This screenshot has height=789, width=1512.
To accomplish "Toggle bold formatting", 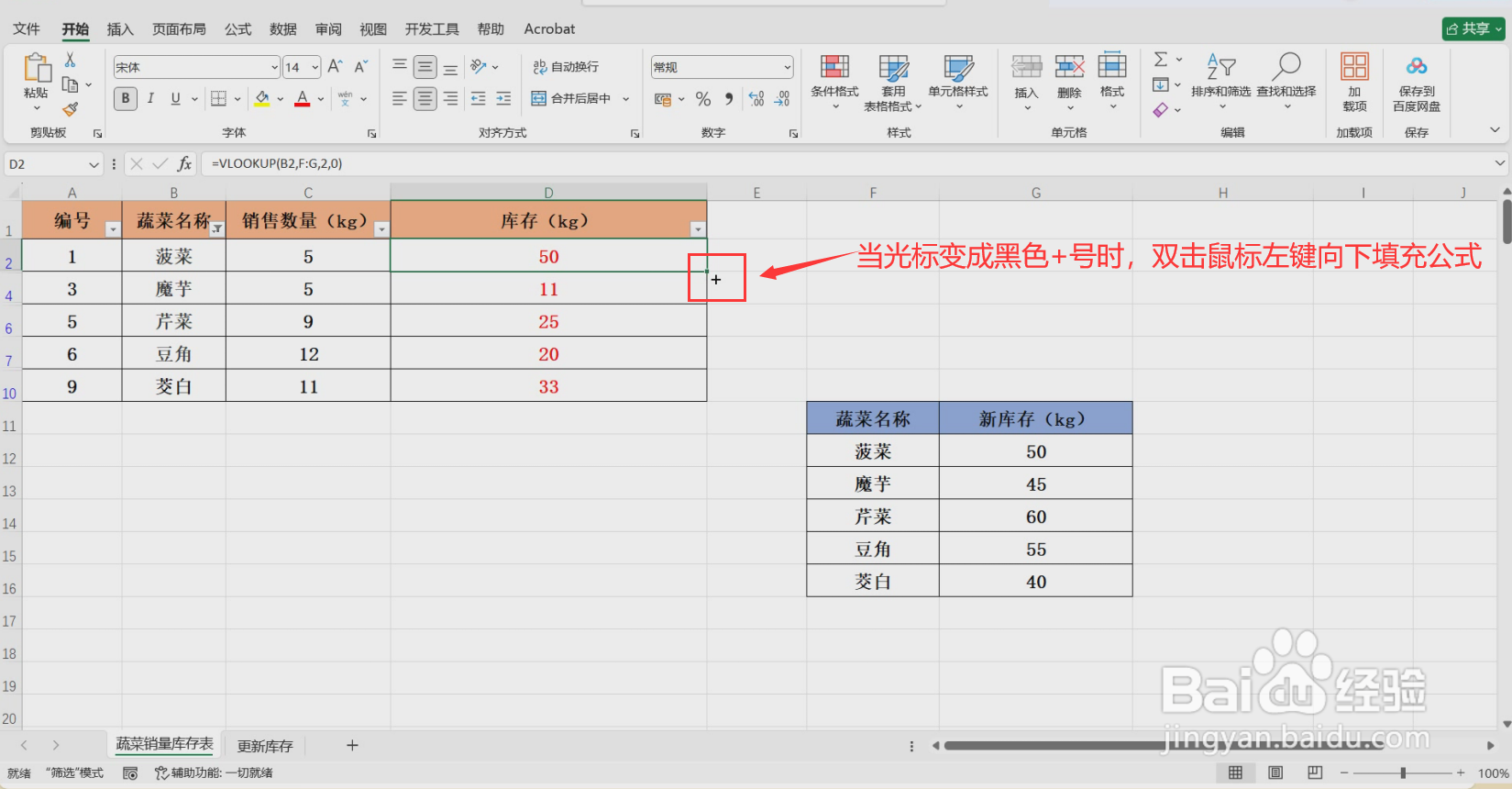I will tap(126, 98).
